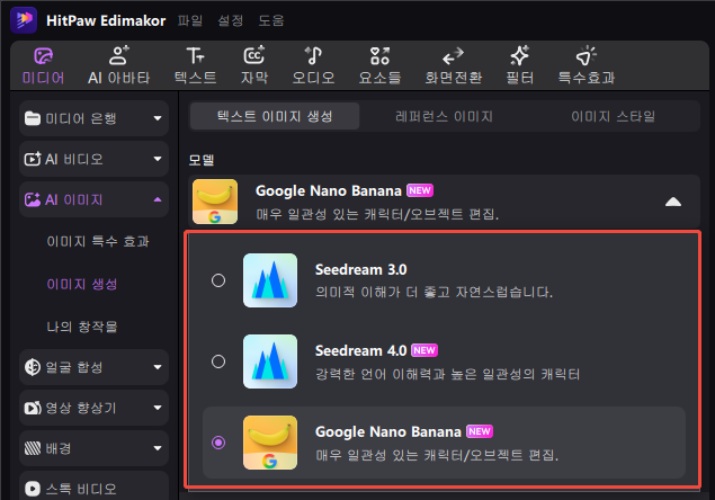The width and height of the screenshot is (715, 500).
Task: Open the 화면전환 transitions arrows icon
Action: coord(453,57)
